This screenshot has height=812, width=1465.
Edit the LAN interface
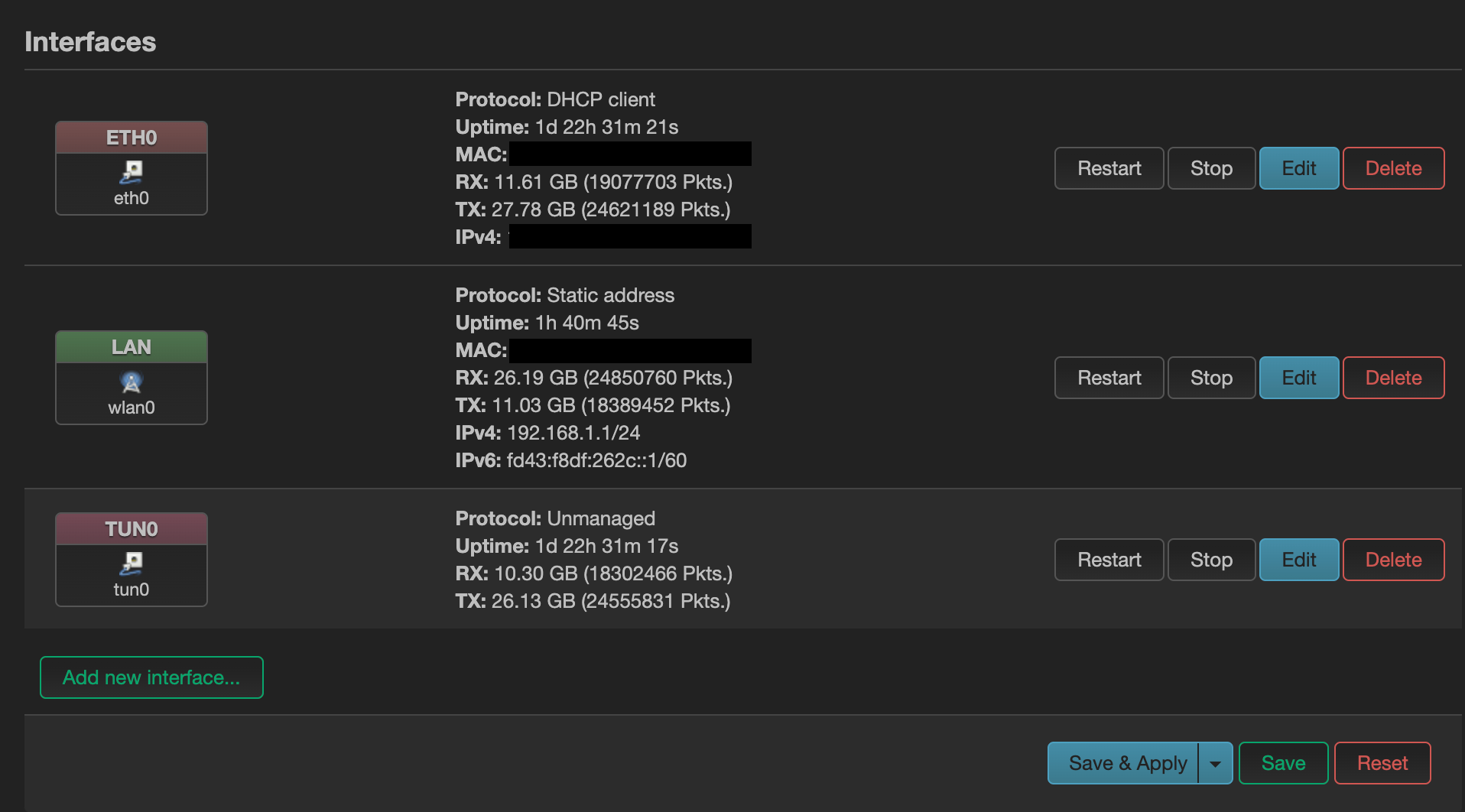pyautogui.click(x=1298, y=378)
